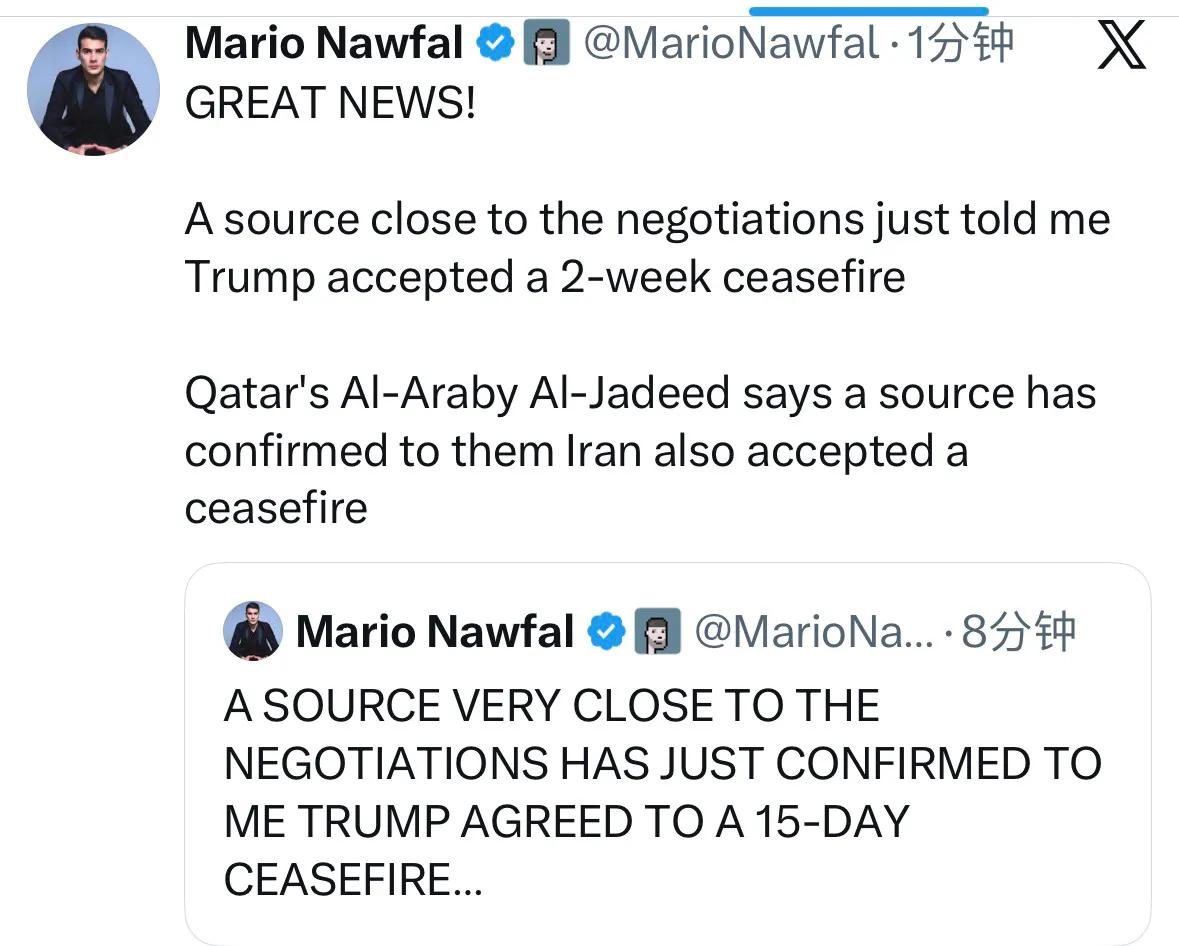Click the "GREAT NEWS!" text line

331,104
